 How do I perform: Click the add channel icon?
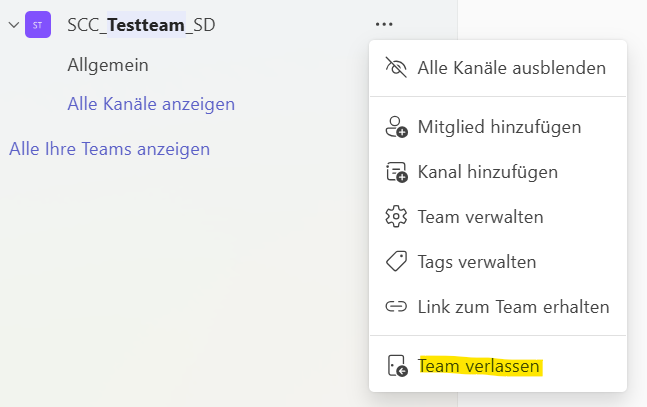(x=397, y=172)
